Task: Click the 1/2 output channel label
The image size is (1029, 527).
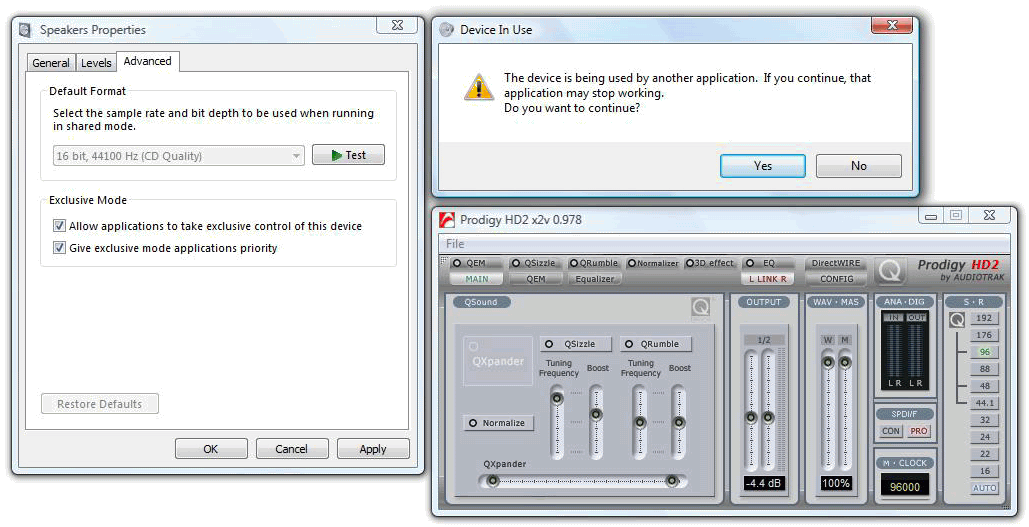Action: [x=764, y=340]
